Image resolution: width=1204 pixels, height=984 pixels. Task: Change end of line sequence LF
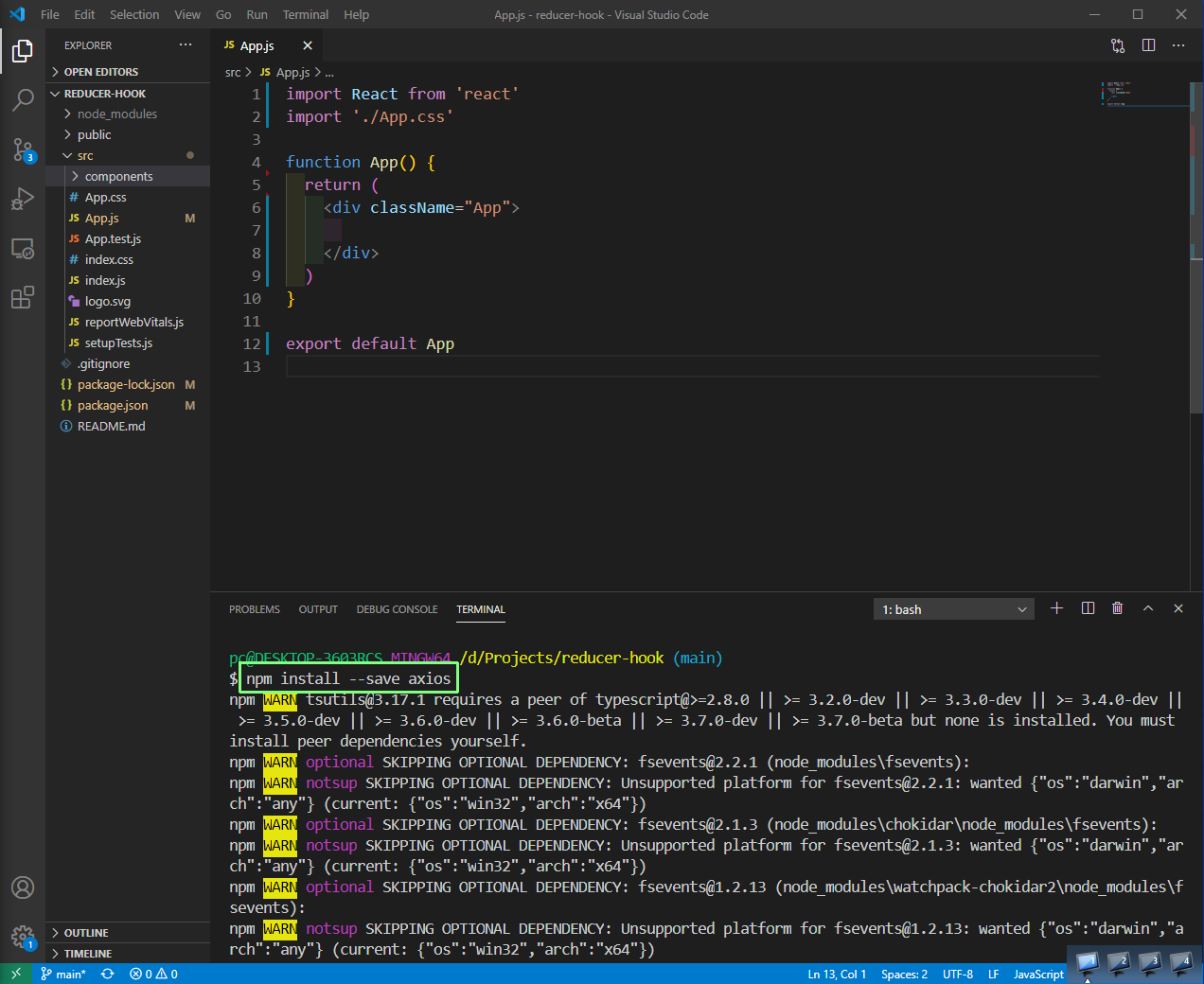[x=994, y=974]
